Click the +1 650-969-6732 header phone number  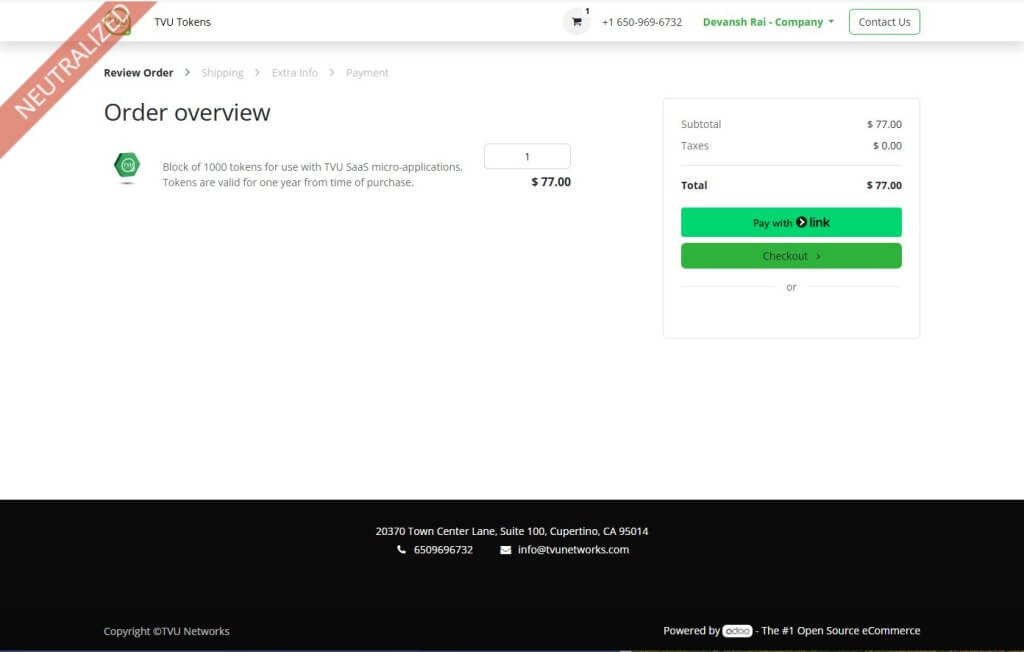coord(642,22)
